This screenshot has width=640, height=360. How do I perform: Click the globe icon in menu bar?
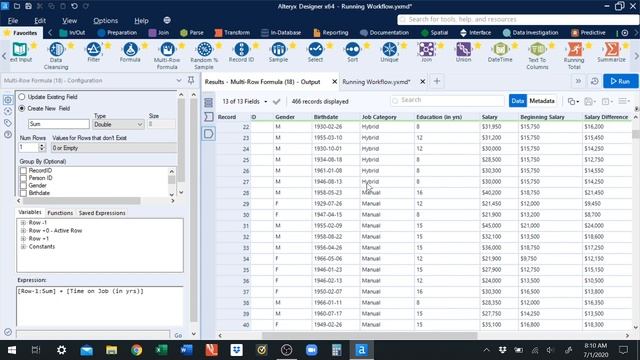(x=167, y=20)
